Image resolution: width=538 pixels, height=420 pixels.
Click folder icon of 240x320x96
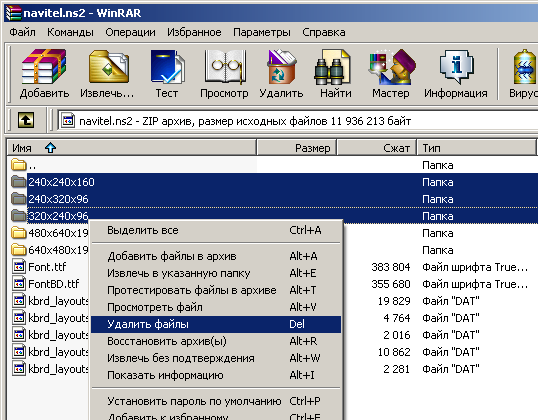tap(19, 199)
